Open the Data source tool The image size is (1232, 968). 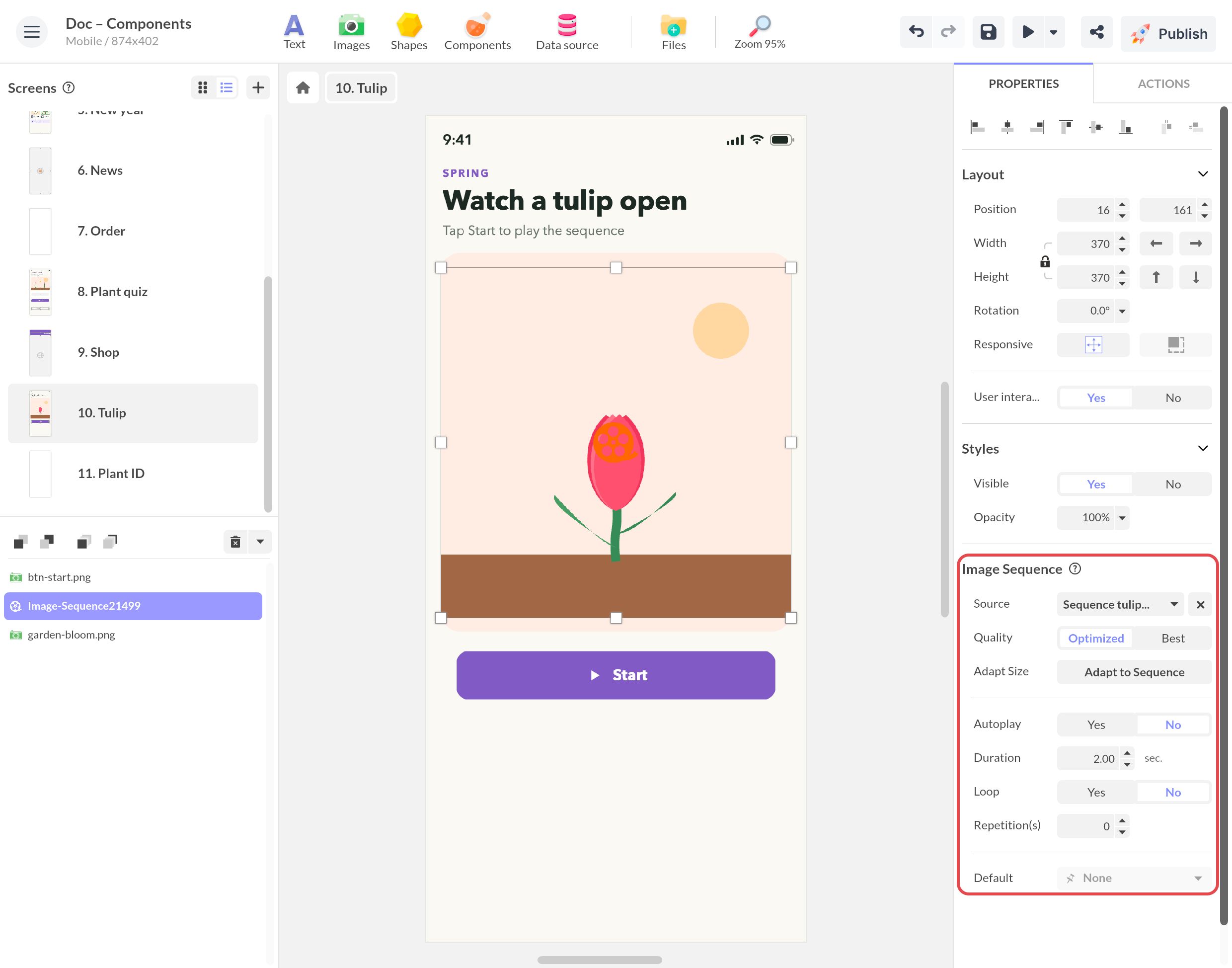(567, 32)
